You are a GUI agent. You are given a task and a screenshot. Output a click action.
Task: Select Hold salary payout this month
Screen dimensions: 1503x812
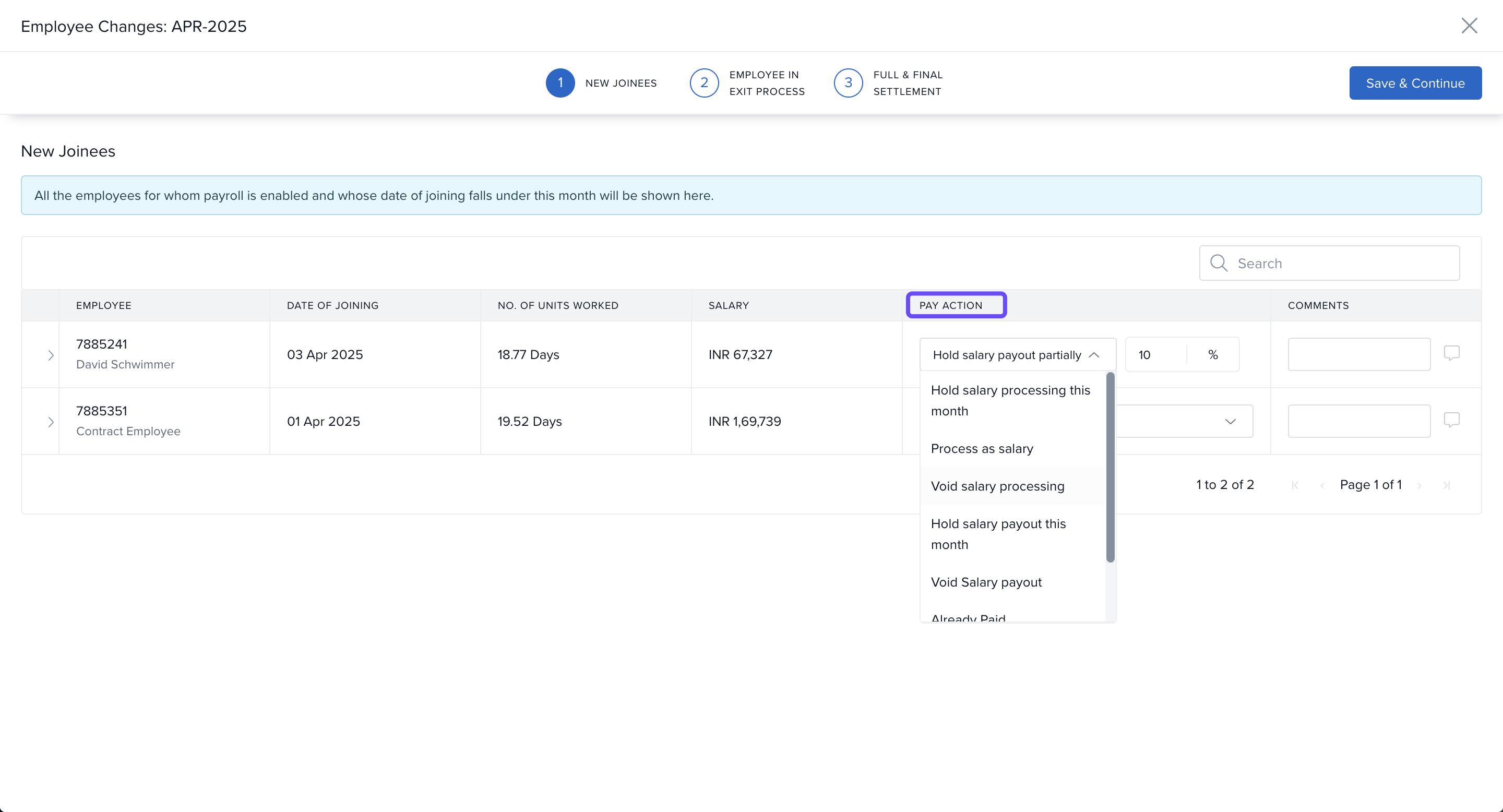[x=998, y=534]
